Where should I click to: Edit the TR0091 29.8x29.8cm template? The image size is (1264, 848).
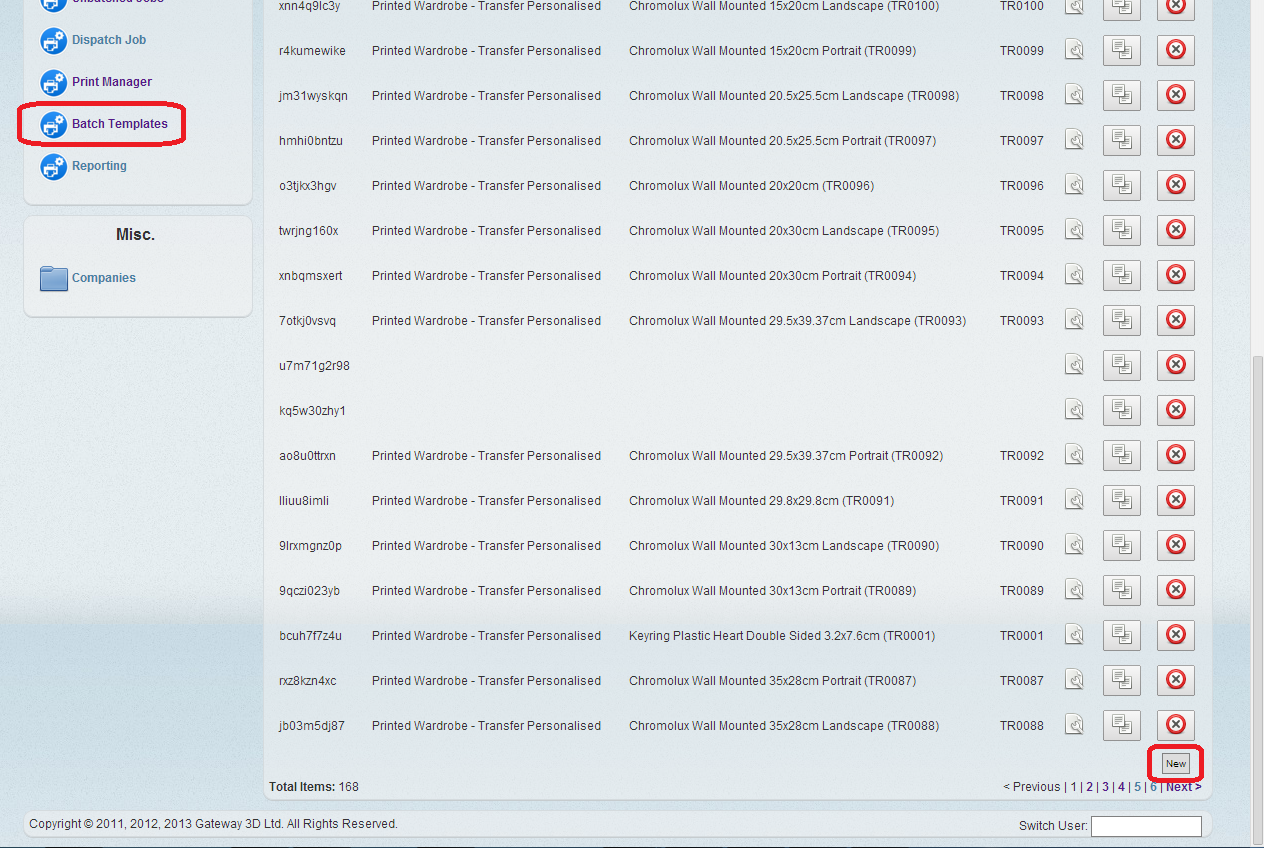[x=1074, y=500]
